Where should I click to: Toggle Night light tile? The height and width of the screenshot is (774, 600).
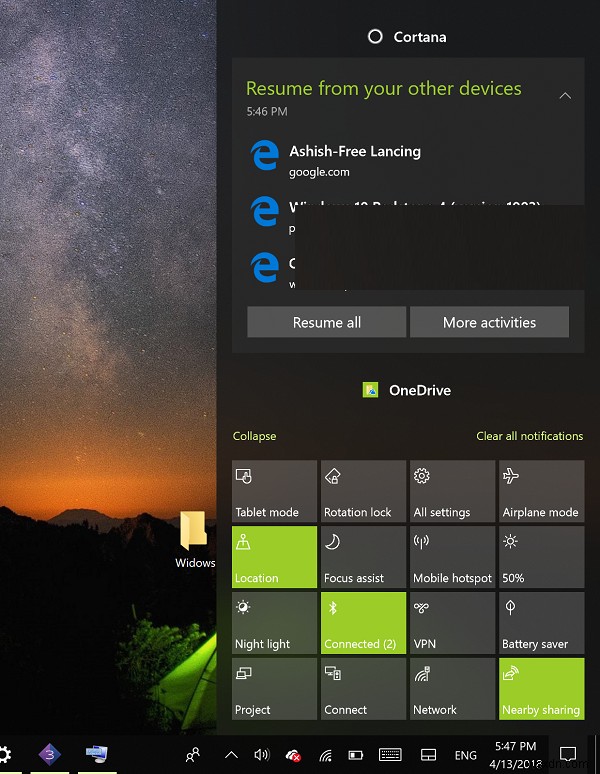click(274, 623)
